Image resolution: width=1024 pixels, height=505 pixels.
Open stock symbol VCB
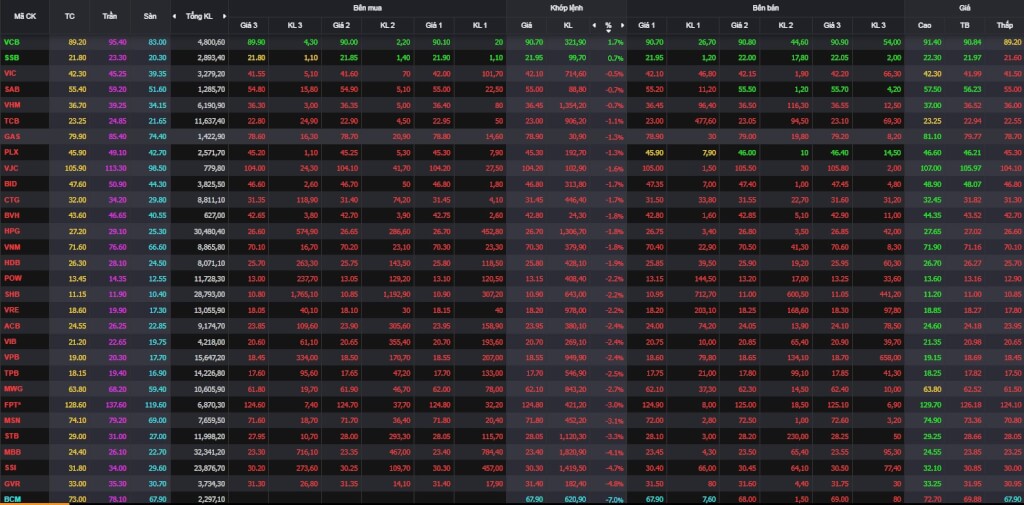click(x=11, y=42)
